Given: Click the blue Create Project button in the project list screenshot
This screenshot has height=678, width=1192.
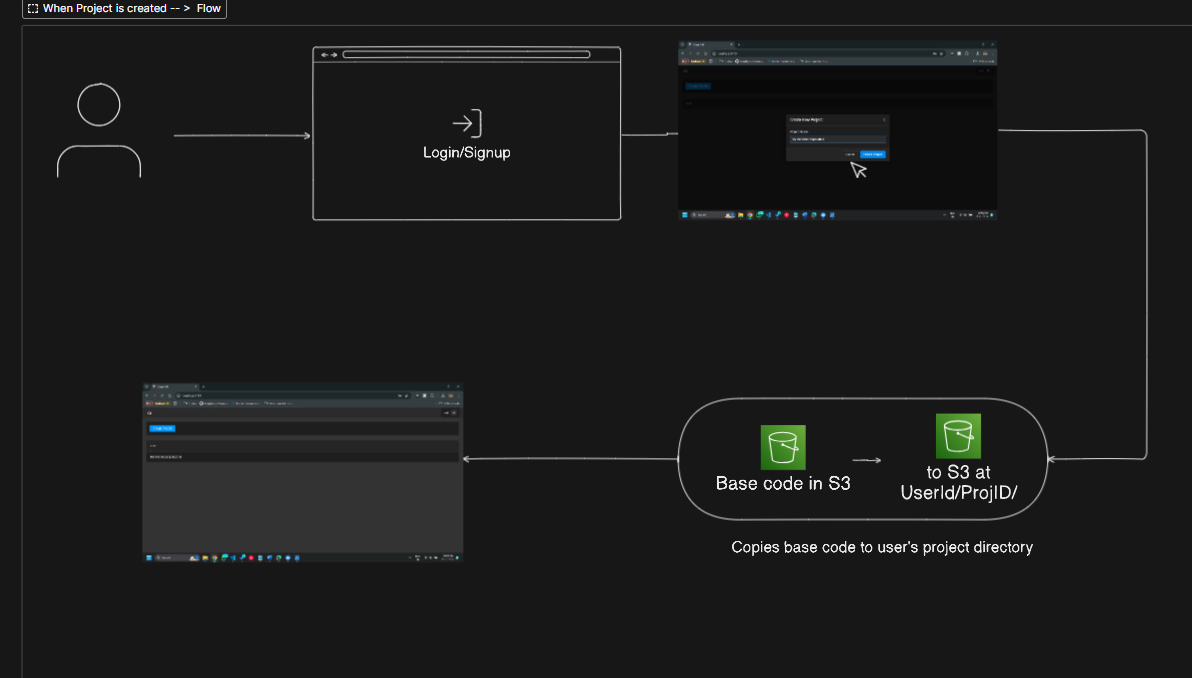Looking at the screenshot, I should (x=162, y=429).
